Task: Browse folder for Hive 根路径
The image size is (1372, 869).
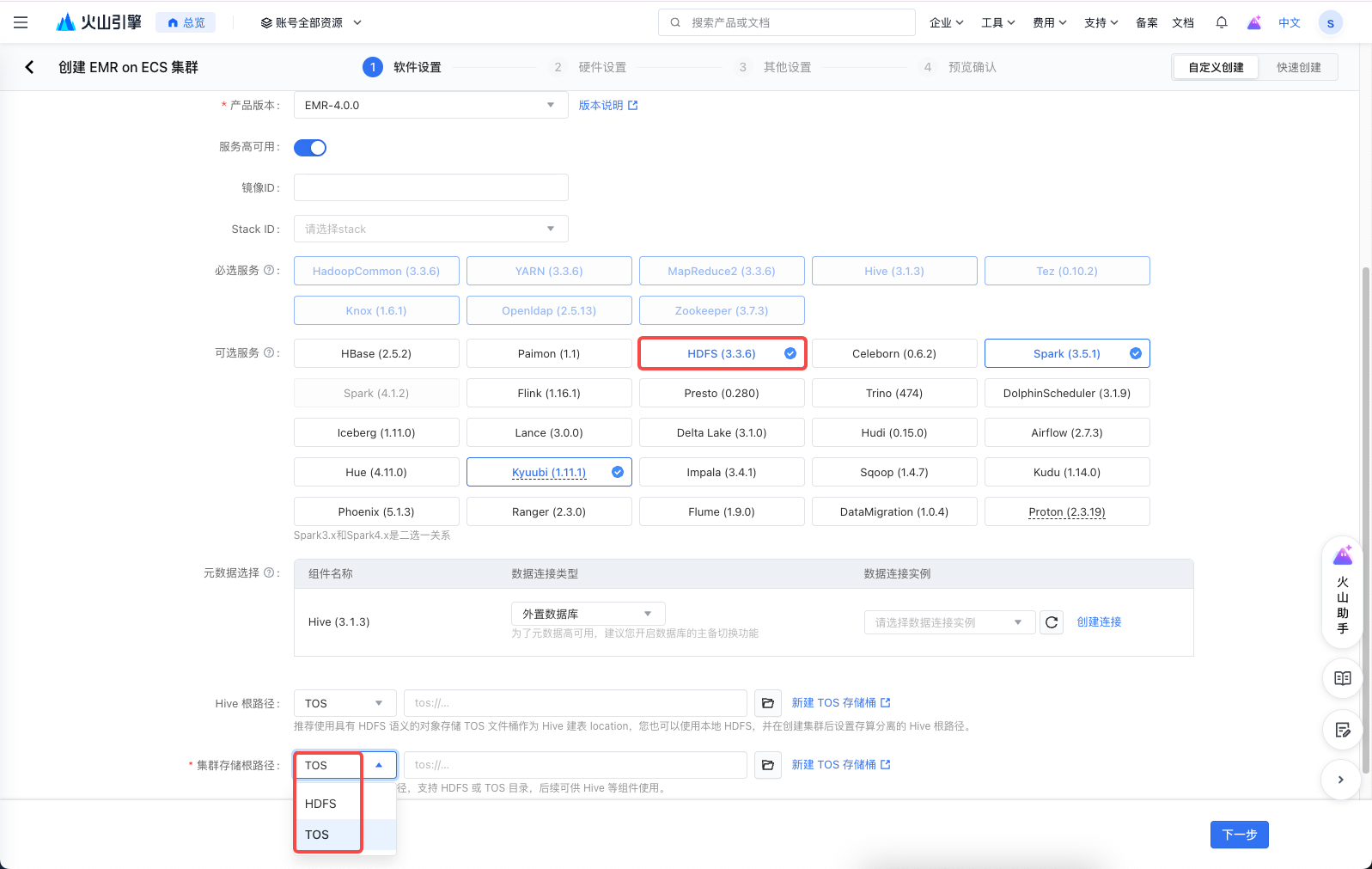Action: tap(768, 703)
